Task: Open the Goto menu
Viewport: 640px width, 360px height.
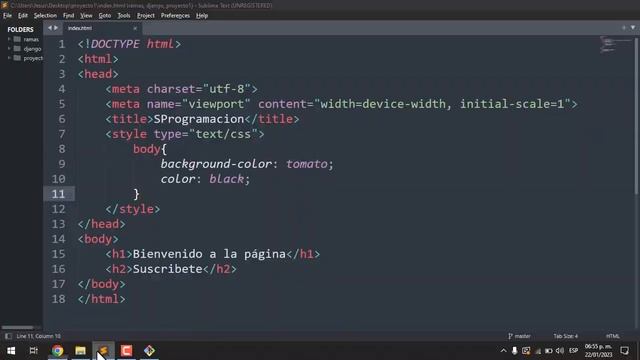Action: (104, 16)
